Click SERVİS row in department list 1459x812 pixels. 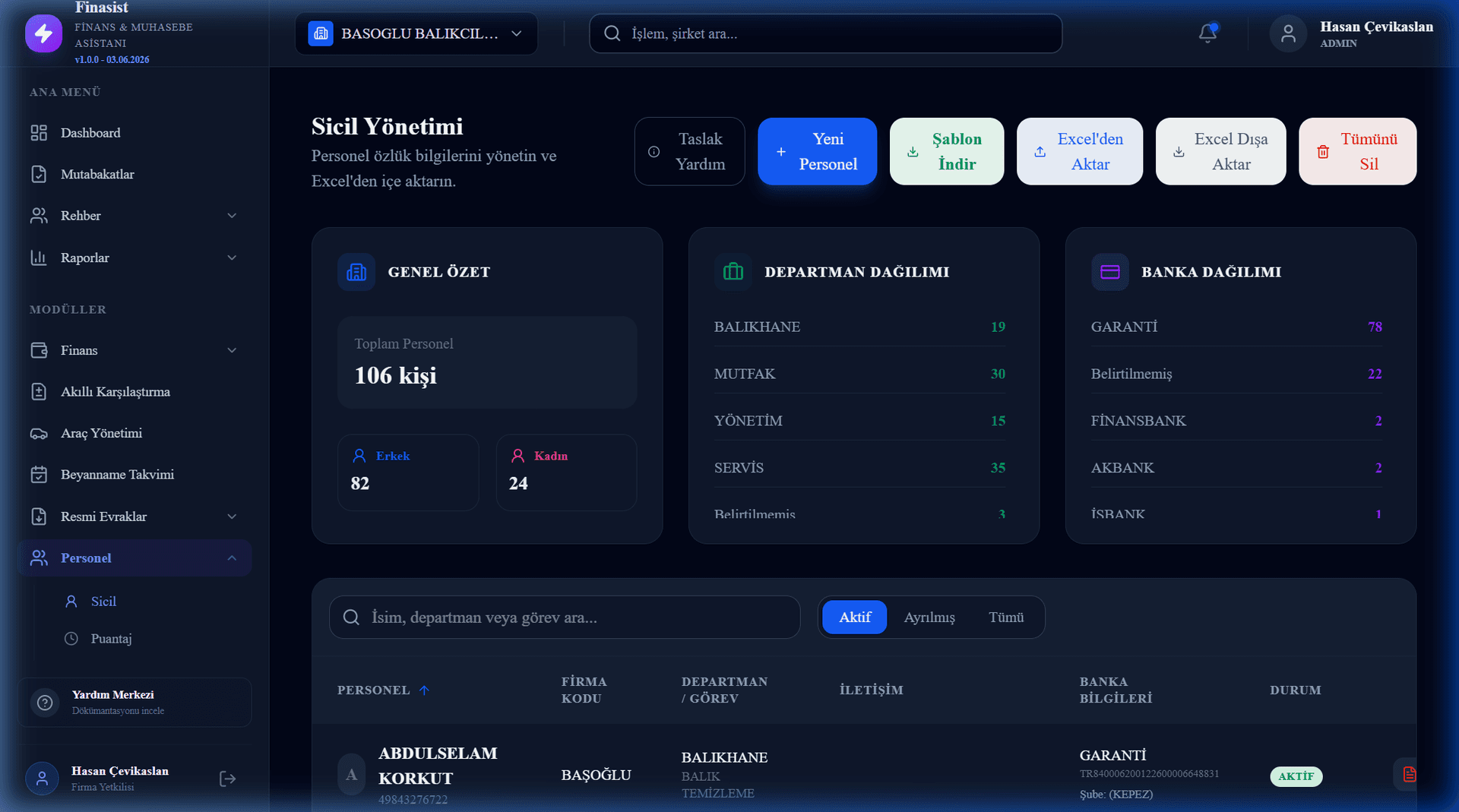pyautogui.click(x=859, y=468)
